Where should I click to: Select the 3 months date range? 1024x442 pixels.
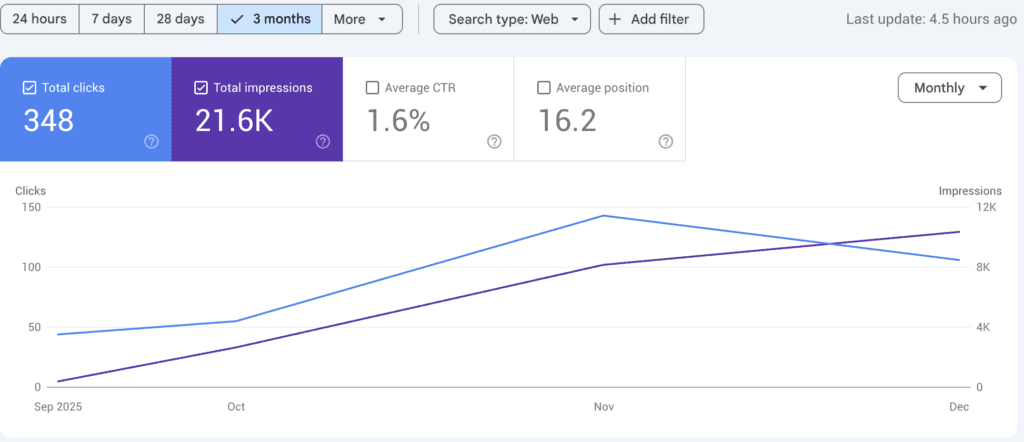(x=270, y=19)
